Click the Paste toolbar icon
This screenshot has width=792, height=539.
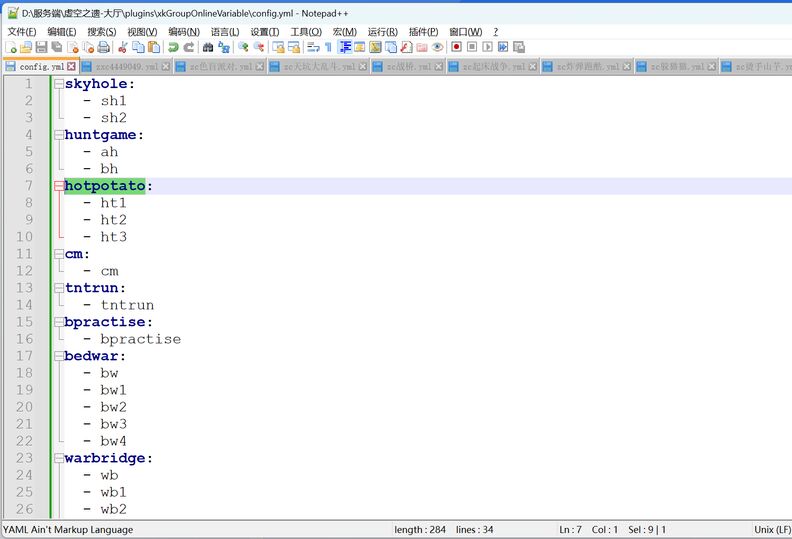pyautogui.click(x=154, y=47)
